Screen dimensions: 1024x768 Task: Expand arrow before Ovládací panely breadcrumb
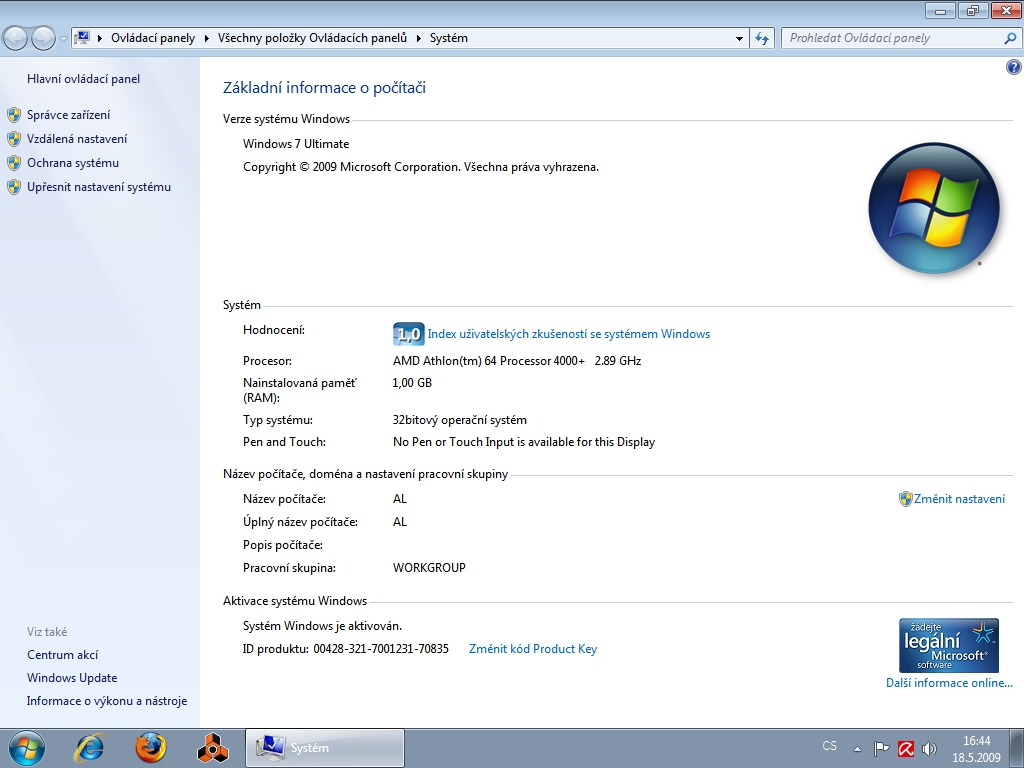100,39
